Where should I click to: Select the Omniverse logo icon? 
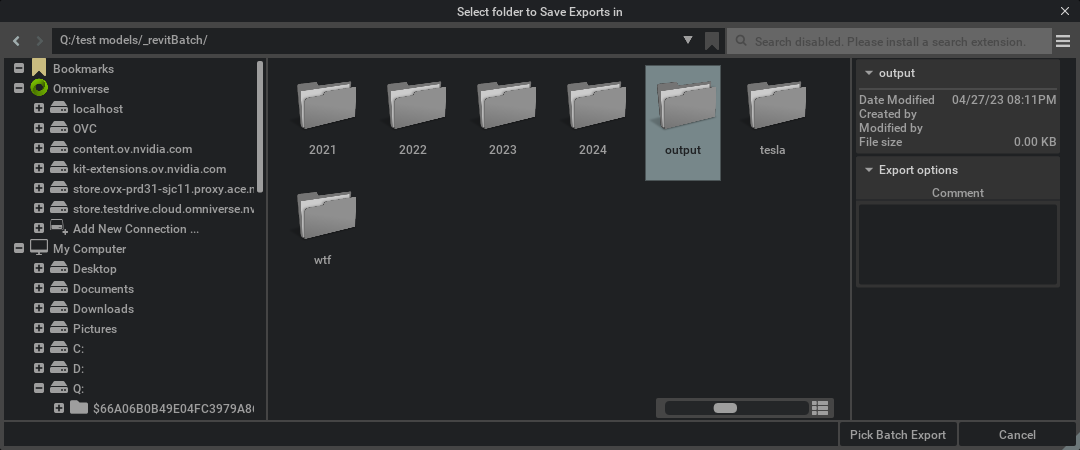(39, 88)
